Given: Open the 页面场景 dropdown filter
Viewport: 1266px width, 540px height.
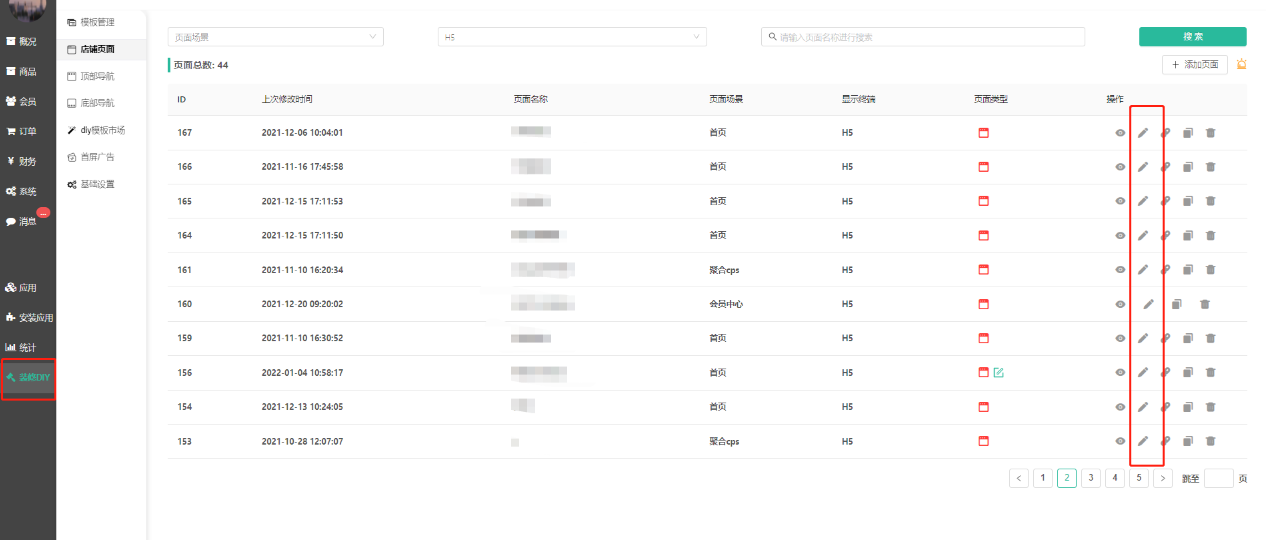Looking at the screenshot, I should [x=275, y=37].
